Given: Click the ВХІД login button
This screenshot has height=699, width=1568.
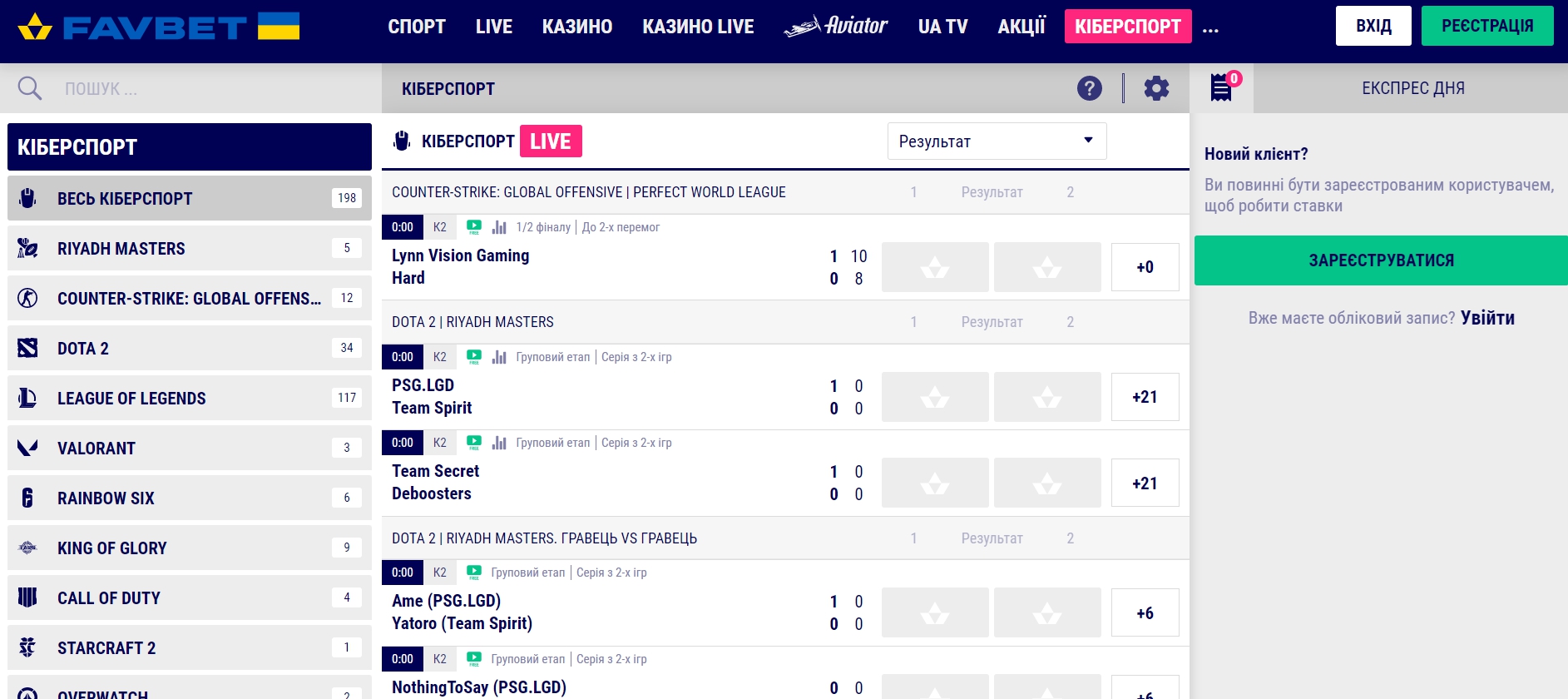Looking at the screenshot, I should coord(1373,26).
